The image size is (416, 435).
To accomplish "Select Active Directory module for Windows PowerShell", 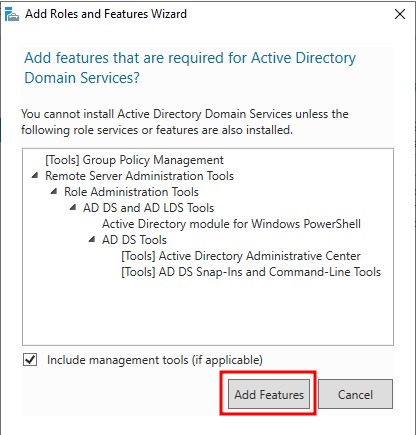I will coord(231,224).
